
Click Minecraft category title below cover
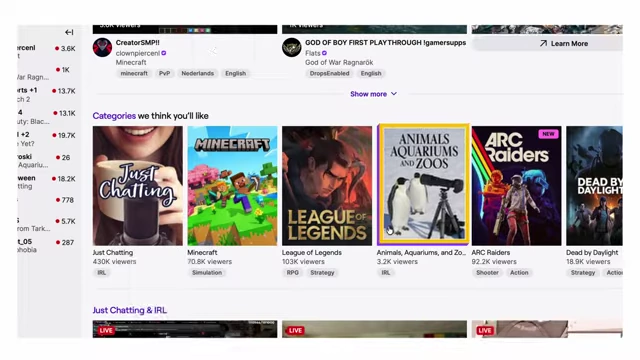[x=202, y=253]
